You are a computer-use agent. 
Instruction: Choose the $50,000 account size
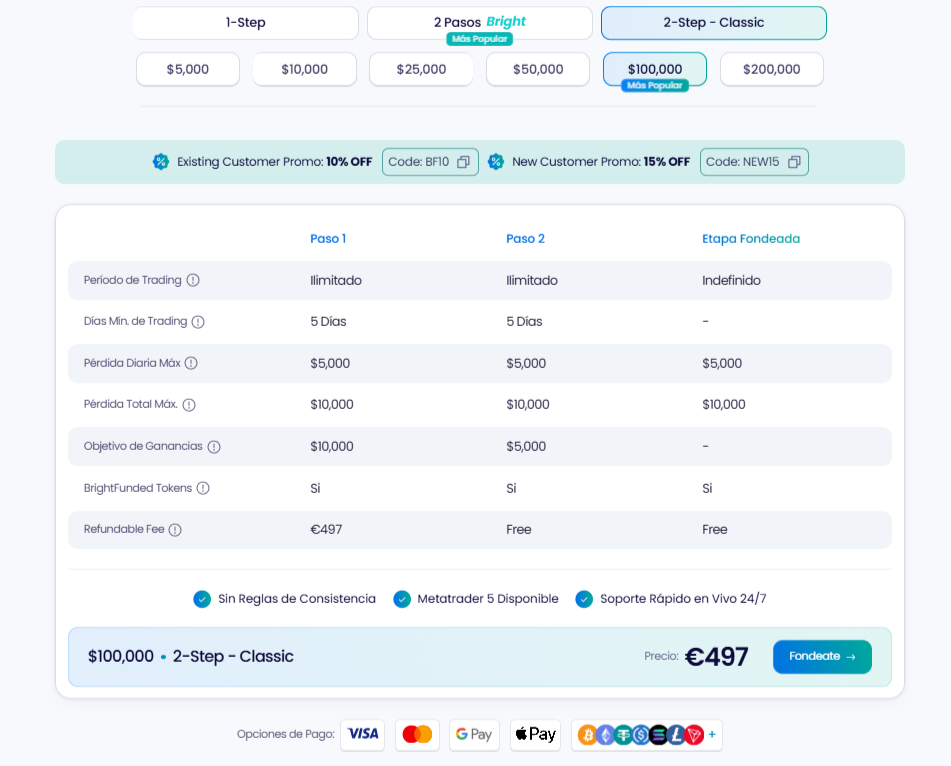click(x=538, y=69)
